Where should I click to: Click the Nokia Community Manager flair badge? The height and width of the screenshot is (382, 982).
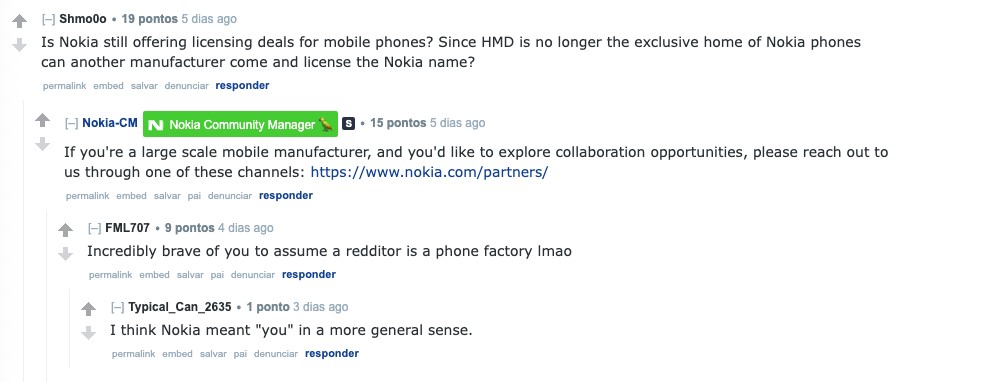[240, 124]
